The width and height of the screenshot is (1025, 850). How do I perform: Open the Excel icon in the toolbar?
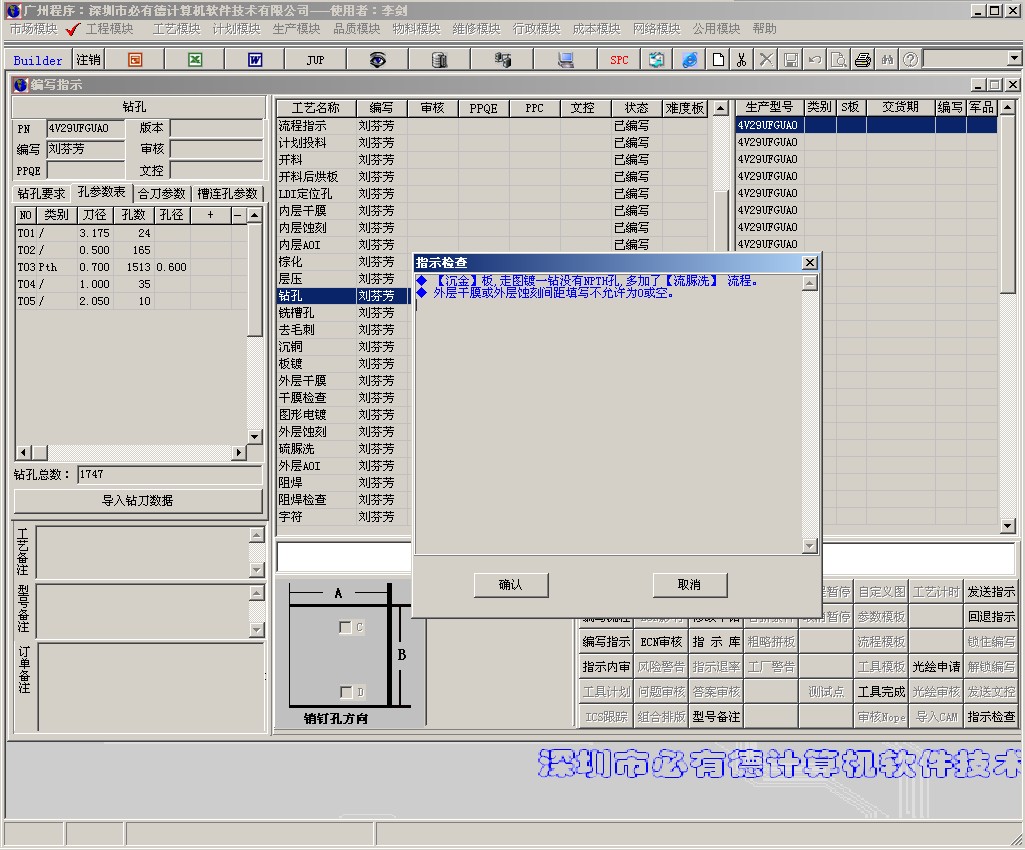tap(195, 60)
